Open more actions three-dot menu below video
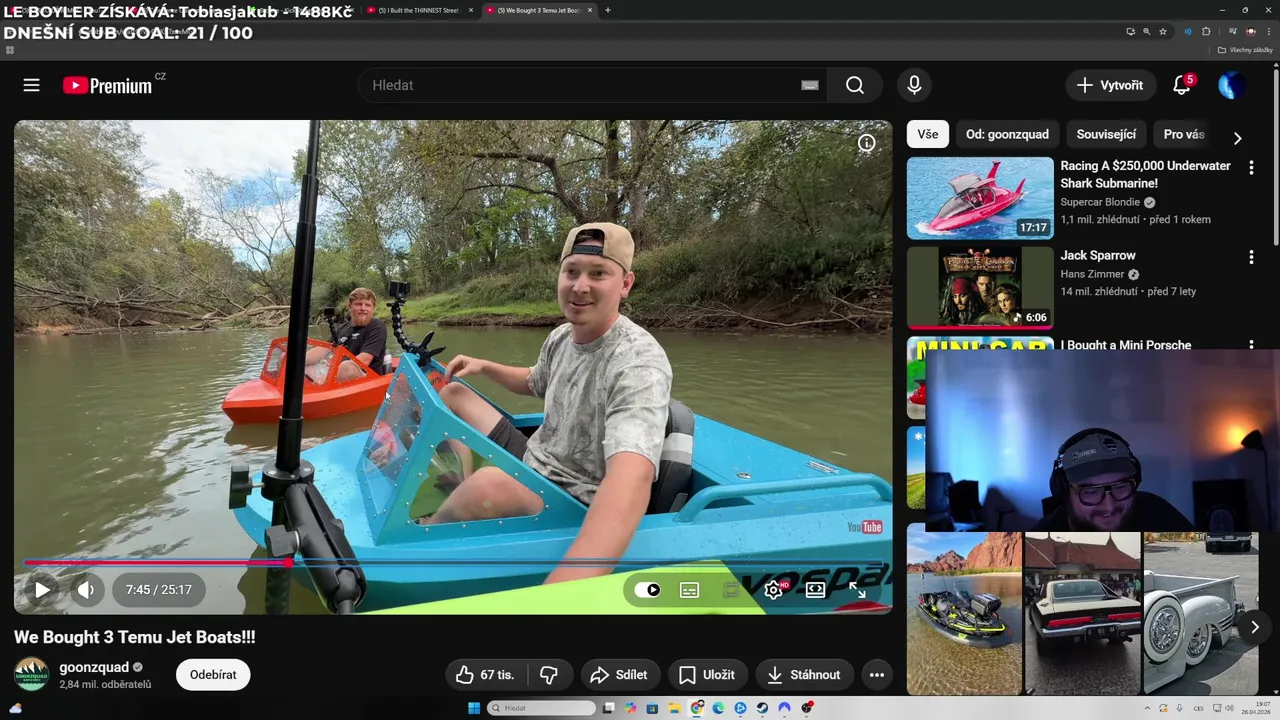 [x=877, y=675]
